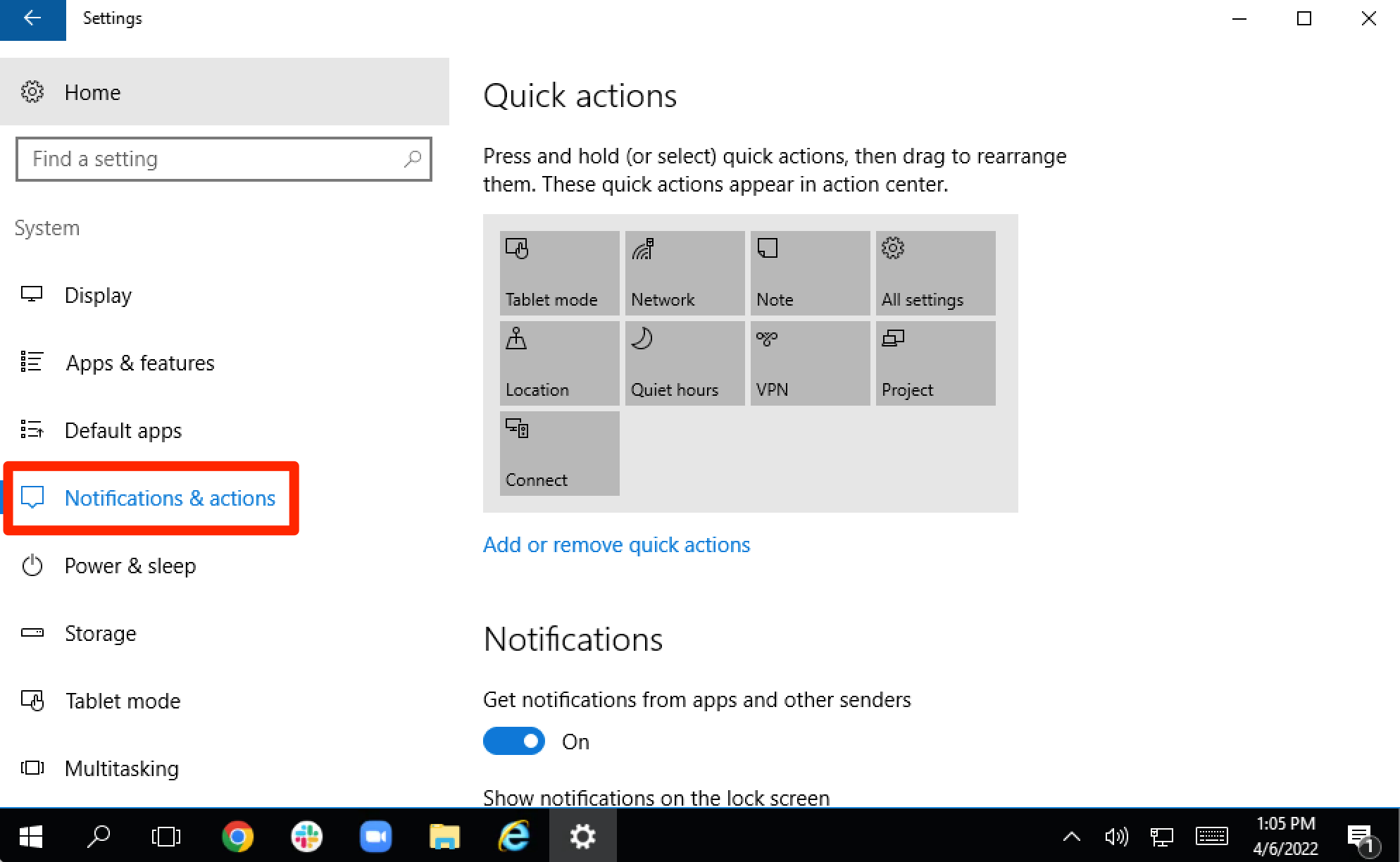Screen dimensions: 1400x862
Task: Open Storage settings page
Action: tap(224, 633)
